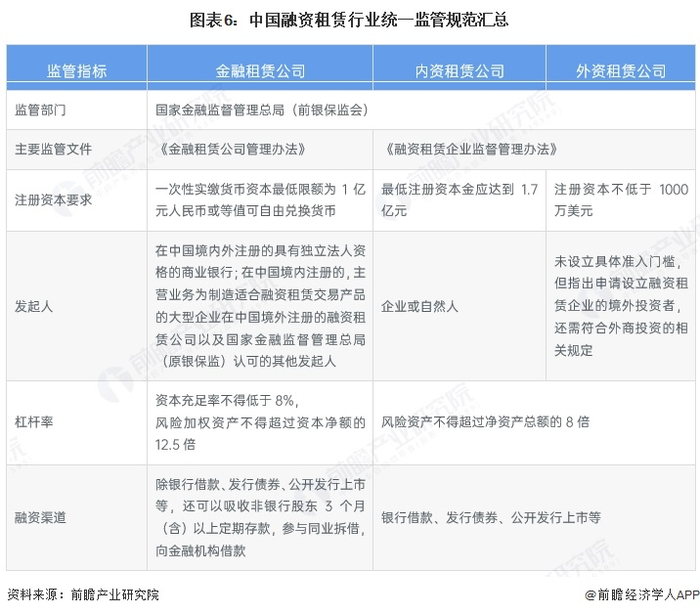Click the 国家金融监督管理总局 cell text

262,110
